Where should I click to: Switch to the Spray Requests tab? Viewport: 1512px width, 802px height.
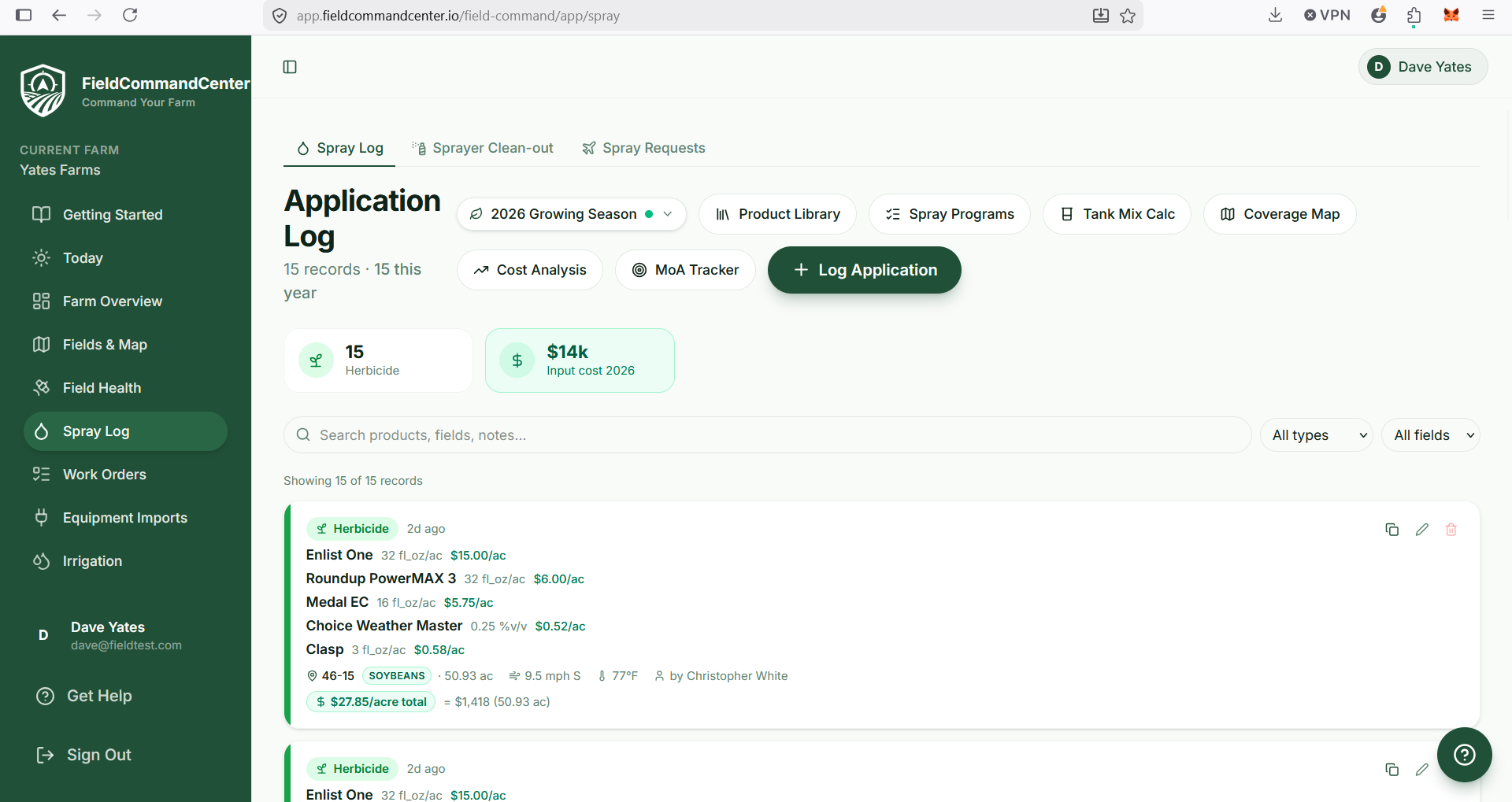coord(643,148)
